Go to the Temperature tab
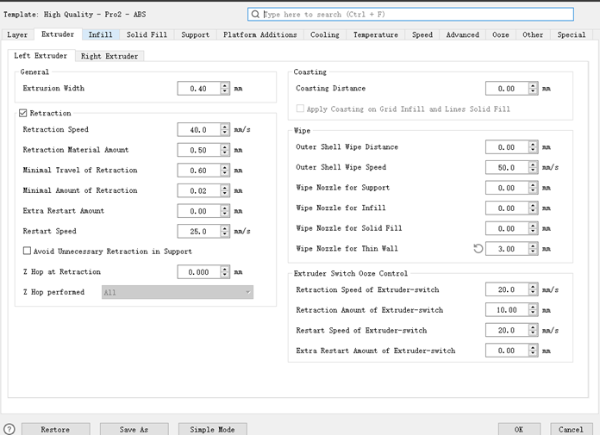600x435 pixels. pos(375,35)
